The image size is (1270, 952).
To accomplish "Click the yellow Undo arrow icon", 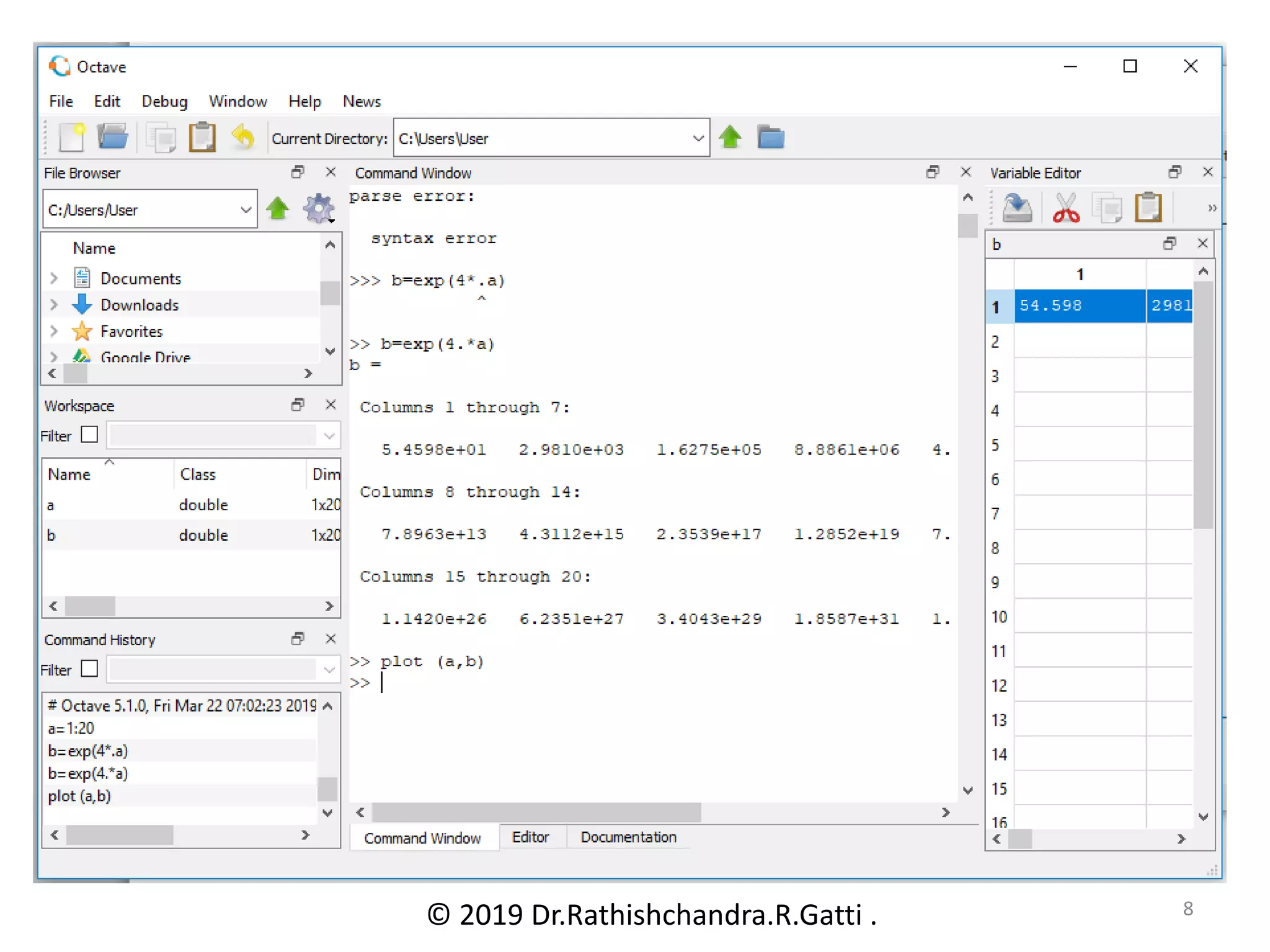I will (x=243, y=138).
